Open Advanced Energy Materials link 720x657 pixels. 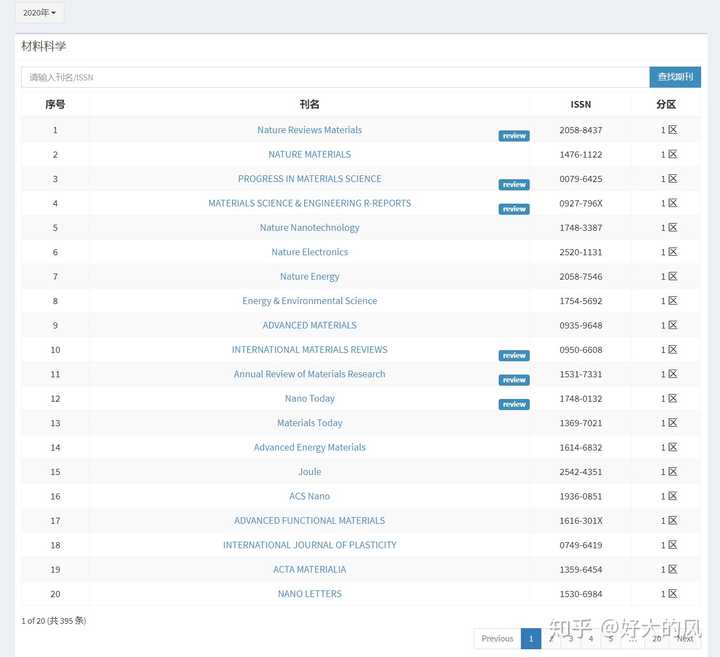point(309,447)
